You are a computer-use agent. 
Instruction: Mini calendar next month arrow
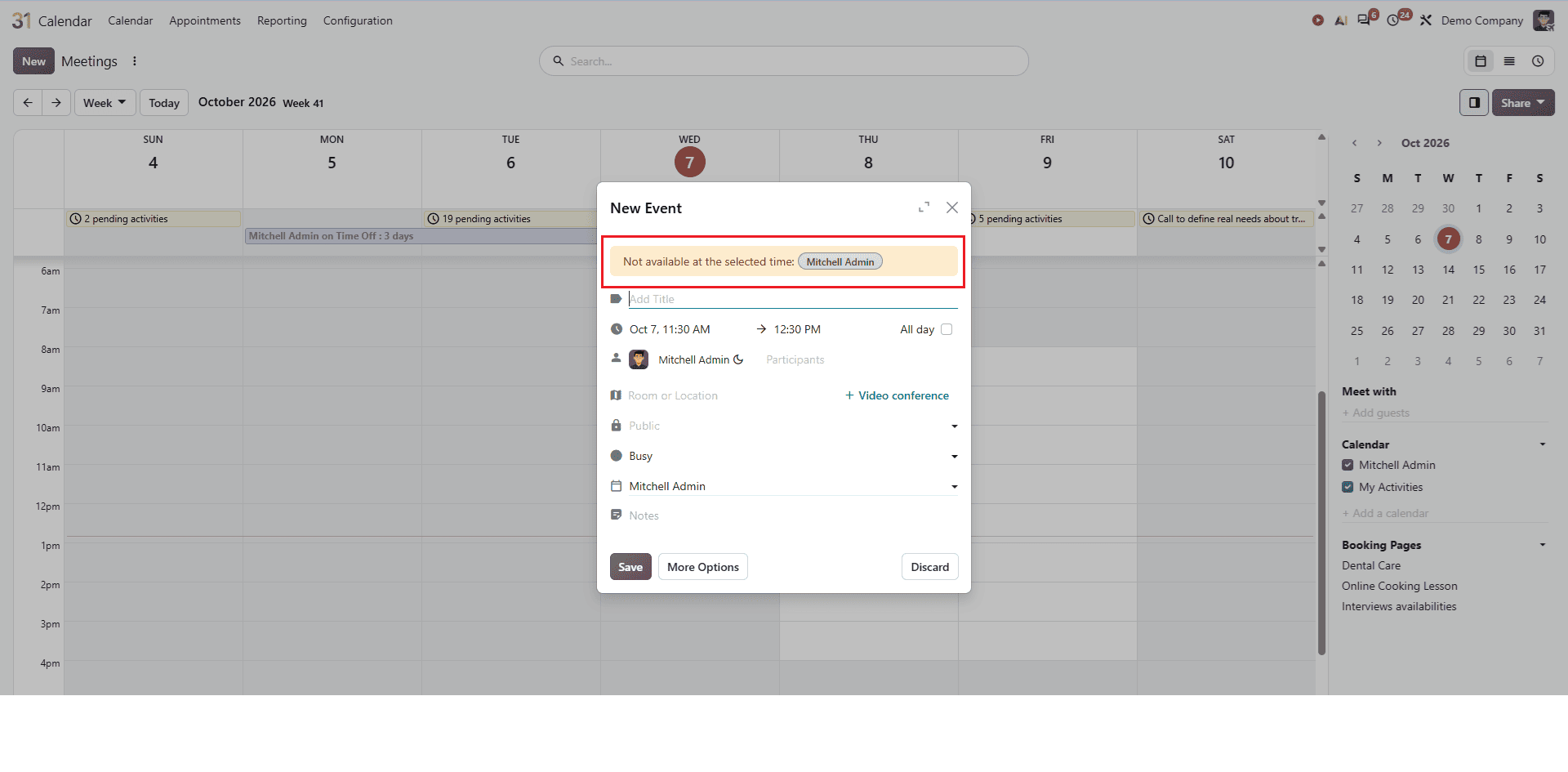click(1379, 143)
